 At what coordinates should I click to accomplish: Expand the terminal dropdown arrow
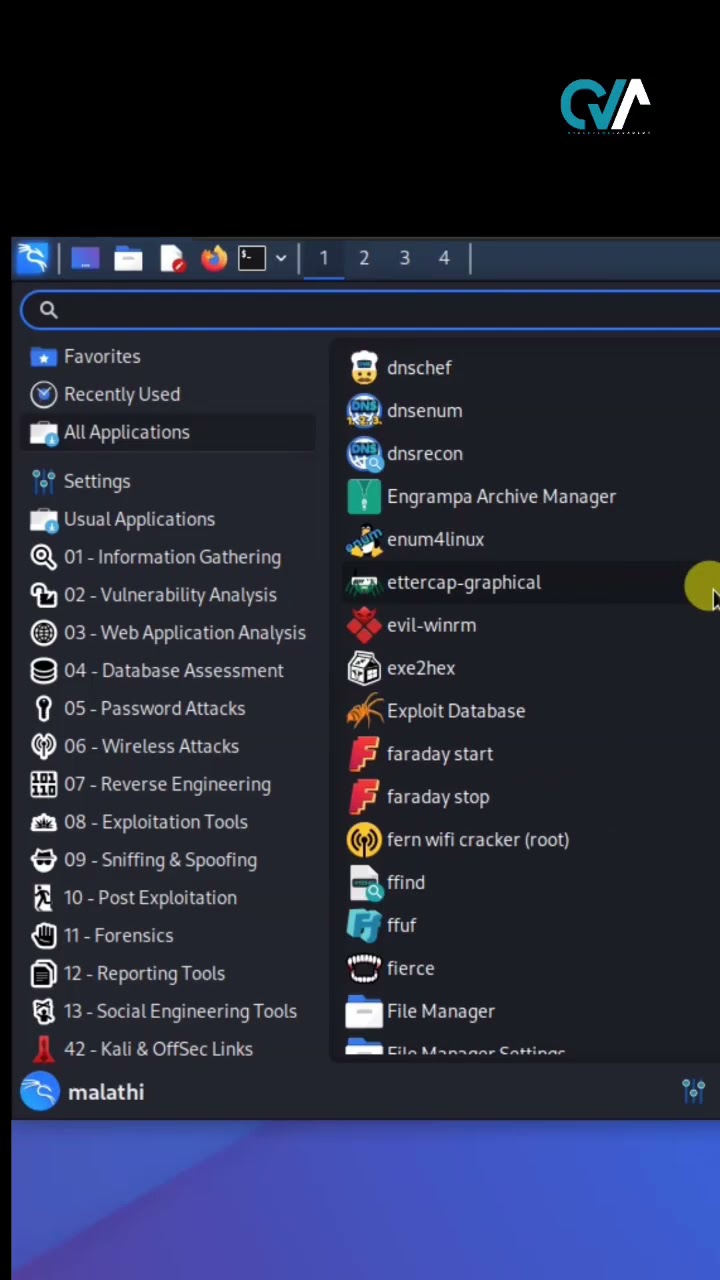coord(281,259)
